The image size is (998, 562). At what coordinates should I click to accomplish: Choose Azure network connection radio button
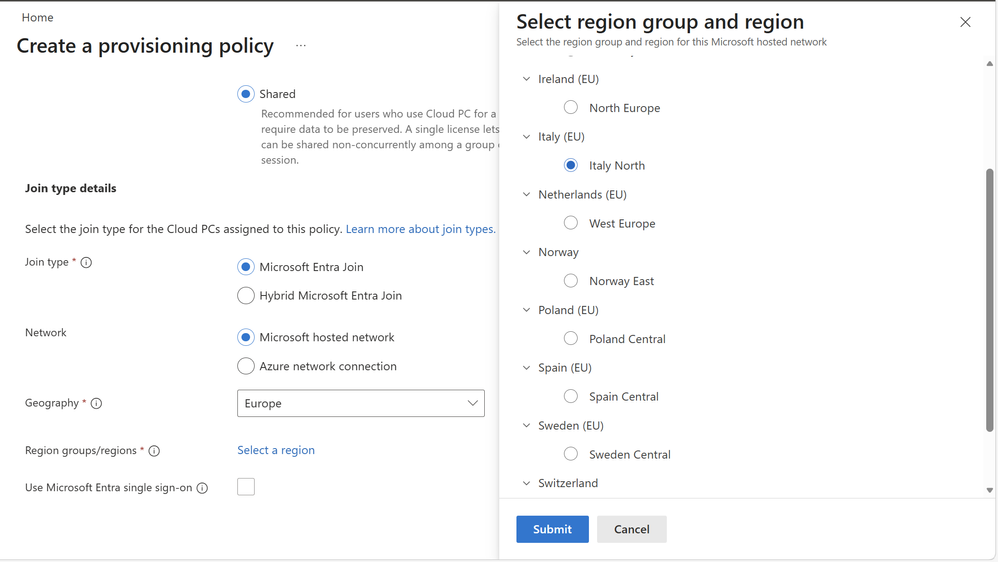[x=246, y=367]
